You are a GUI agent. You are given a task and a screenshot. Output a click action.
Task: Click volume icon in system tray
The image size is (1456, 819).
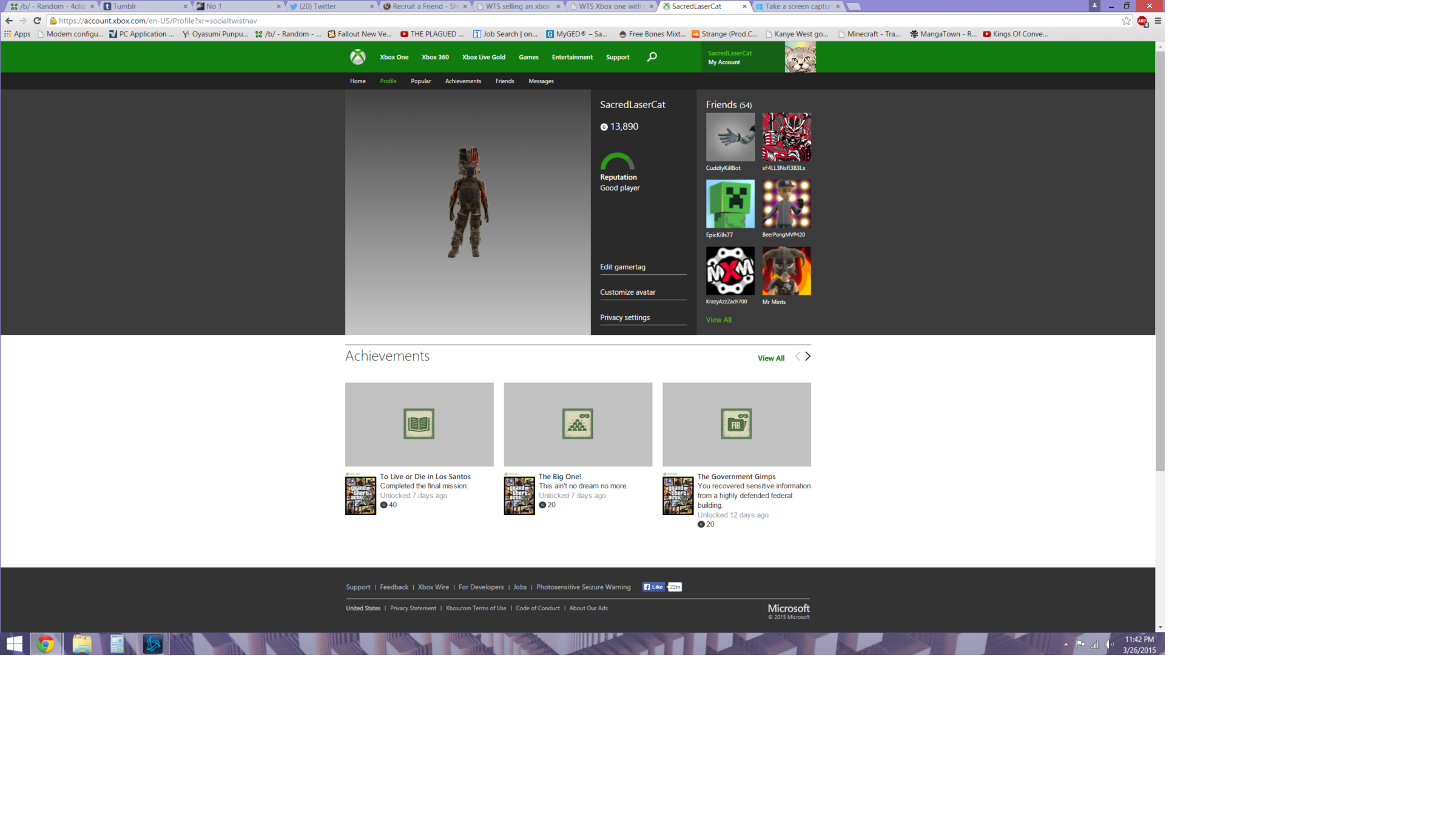tap(1110, 644)
